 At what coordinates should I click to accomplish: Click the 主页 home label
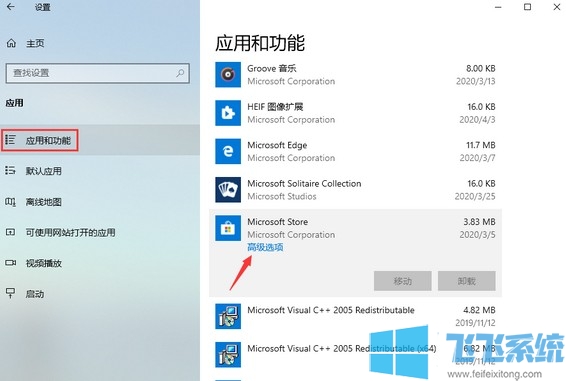(35, 43)
